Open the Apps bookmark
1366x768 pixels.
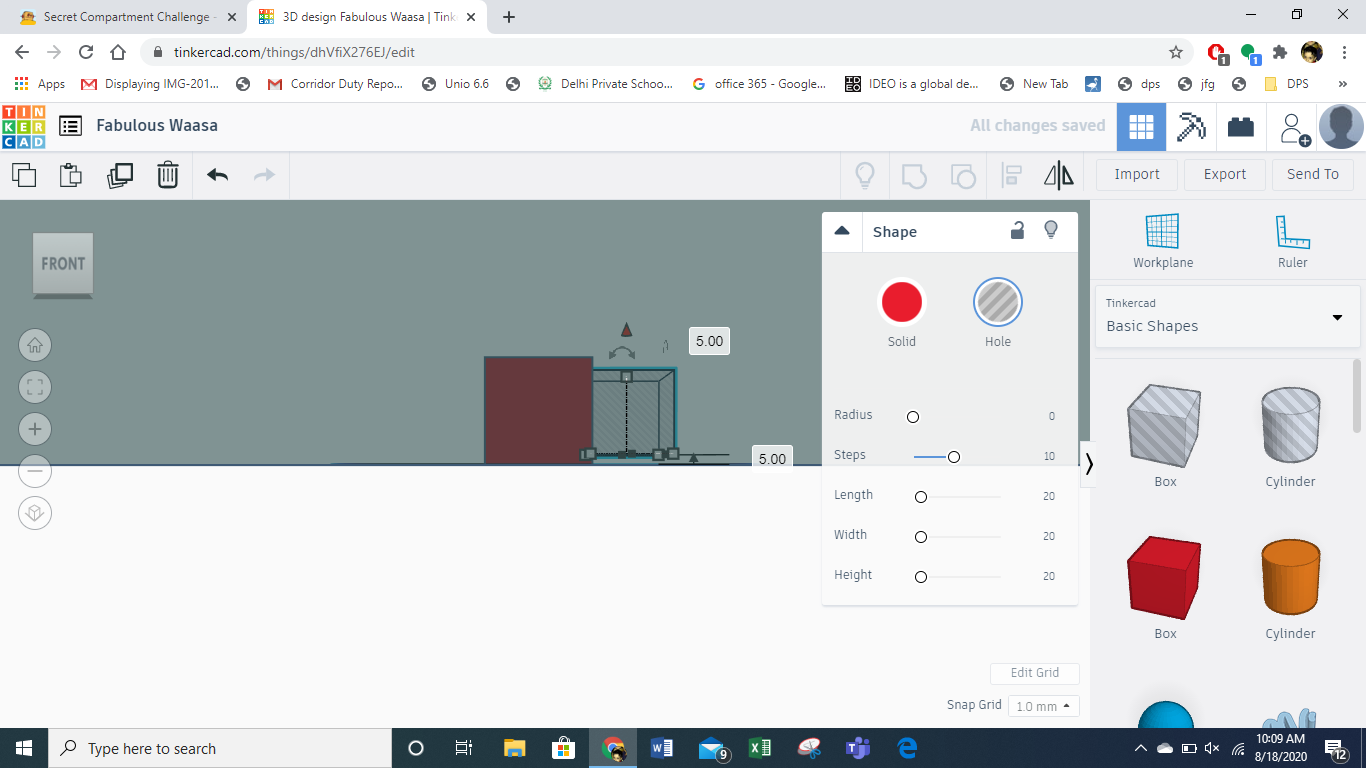(x=41, y=84)
